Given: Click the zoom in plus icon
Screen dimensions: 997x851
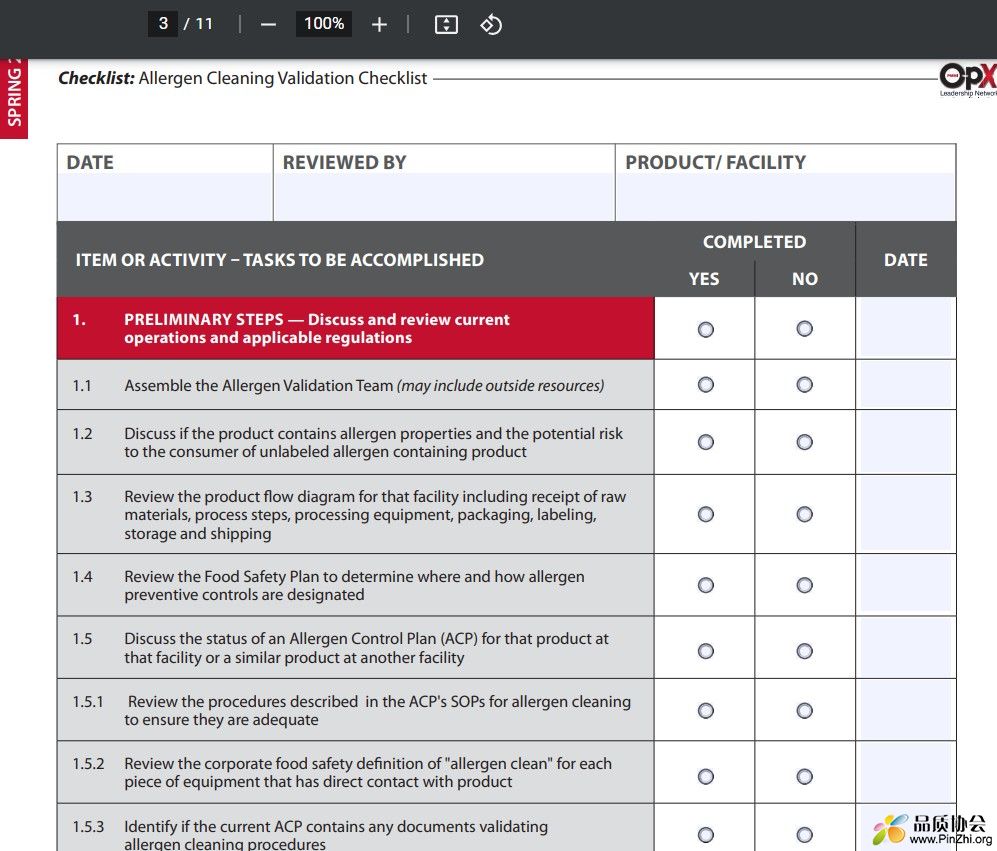Looking at the screenshot, I should tap(379, 24).
